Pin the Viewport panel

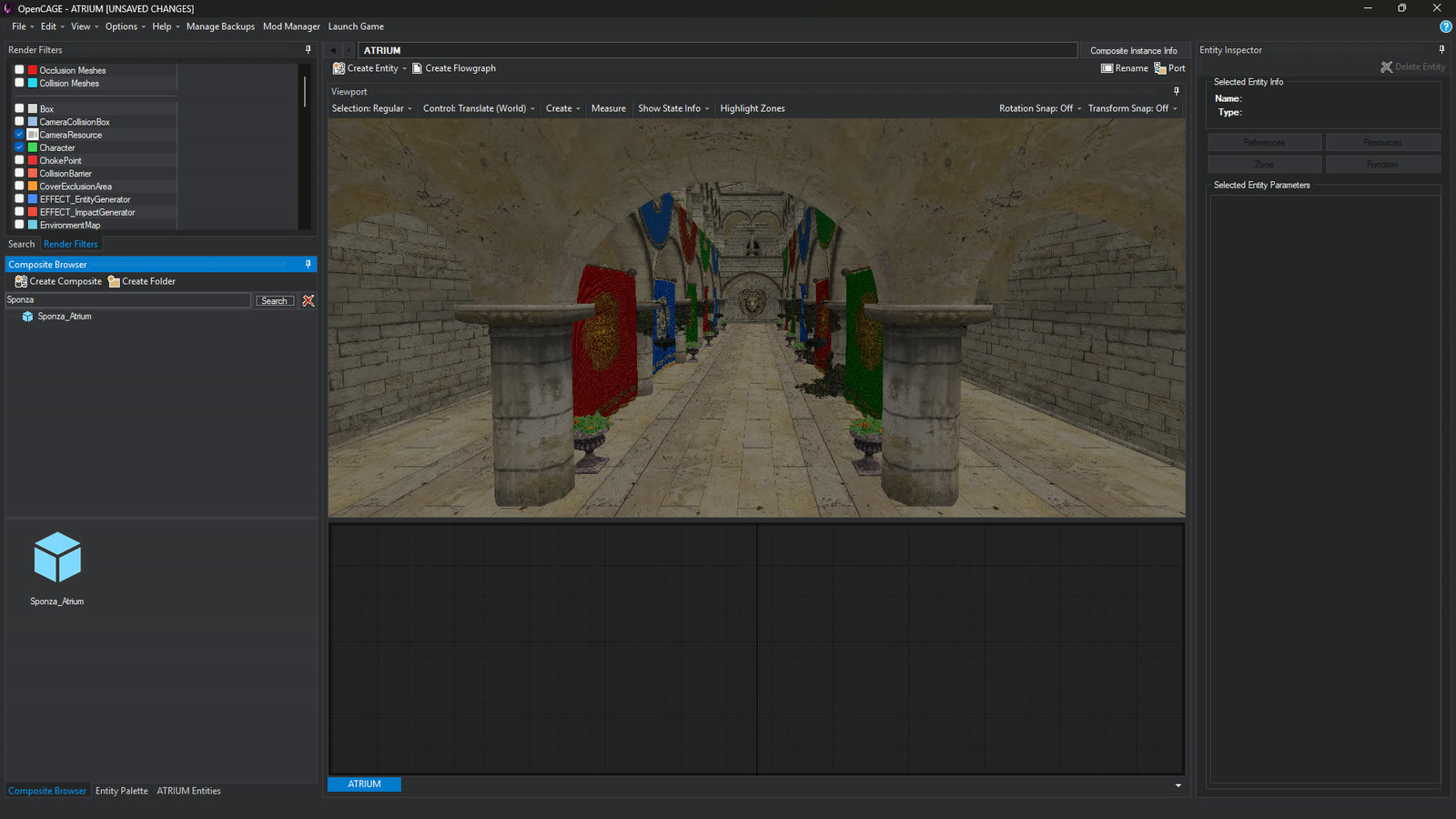click(x=1176, y=91)
